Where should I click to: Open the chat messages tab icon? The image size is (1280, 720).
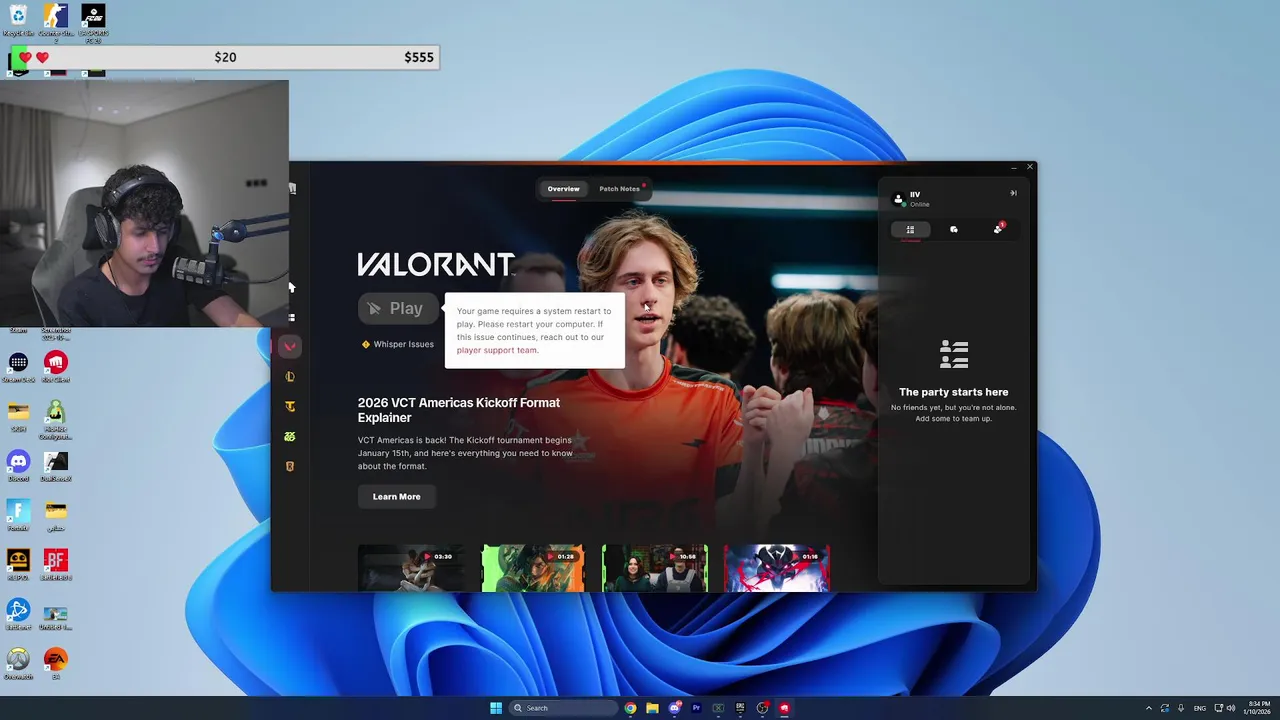click(954, 229)
